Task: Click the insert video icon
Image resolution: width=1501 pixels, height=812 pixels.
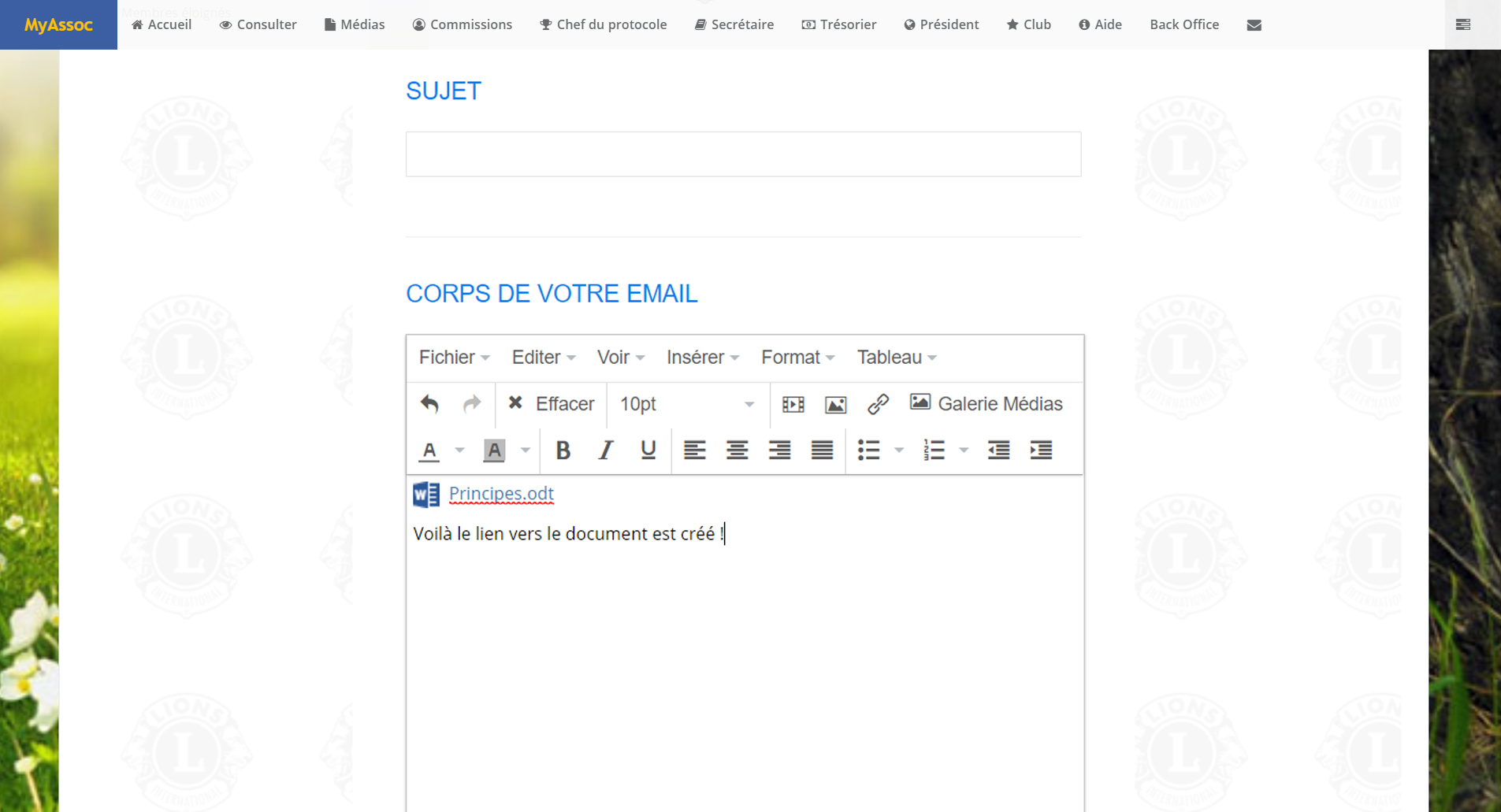Action: pos(793,404)
